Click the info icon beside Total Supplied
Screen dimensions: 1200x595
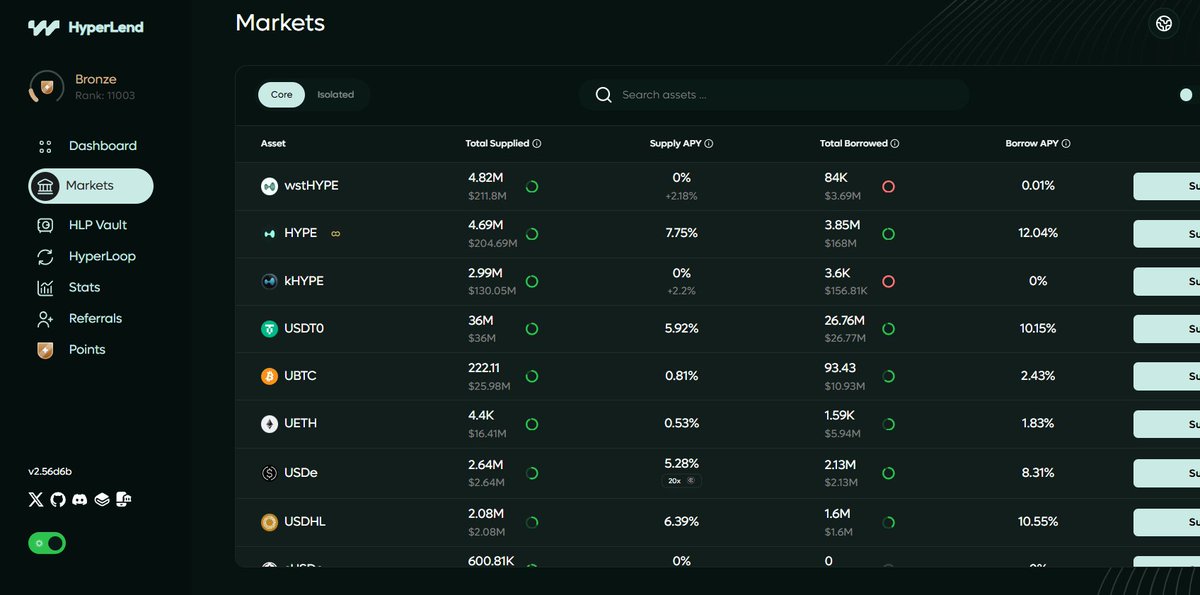pyautogui.click(x=537, y=144)
